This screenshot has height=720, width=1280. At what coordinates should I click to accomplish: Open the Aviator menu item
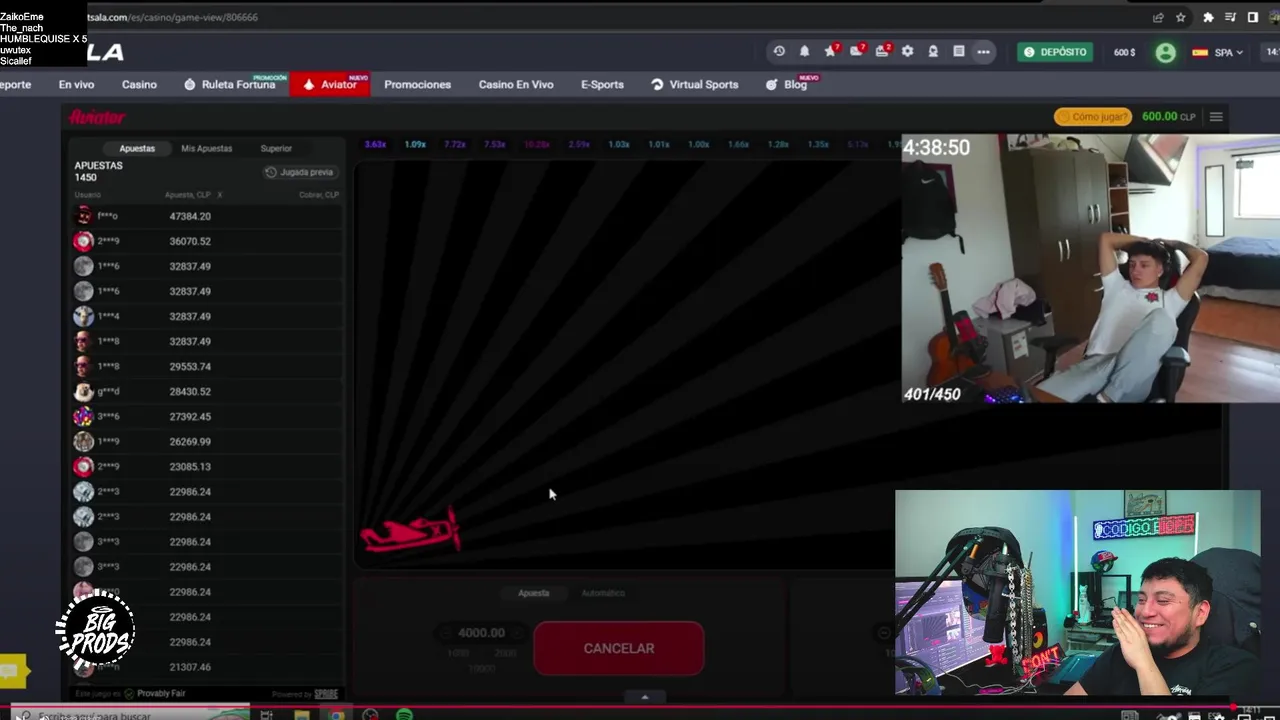point(330,84)
